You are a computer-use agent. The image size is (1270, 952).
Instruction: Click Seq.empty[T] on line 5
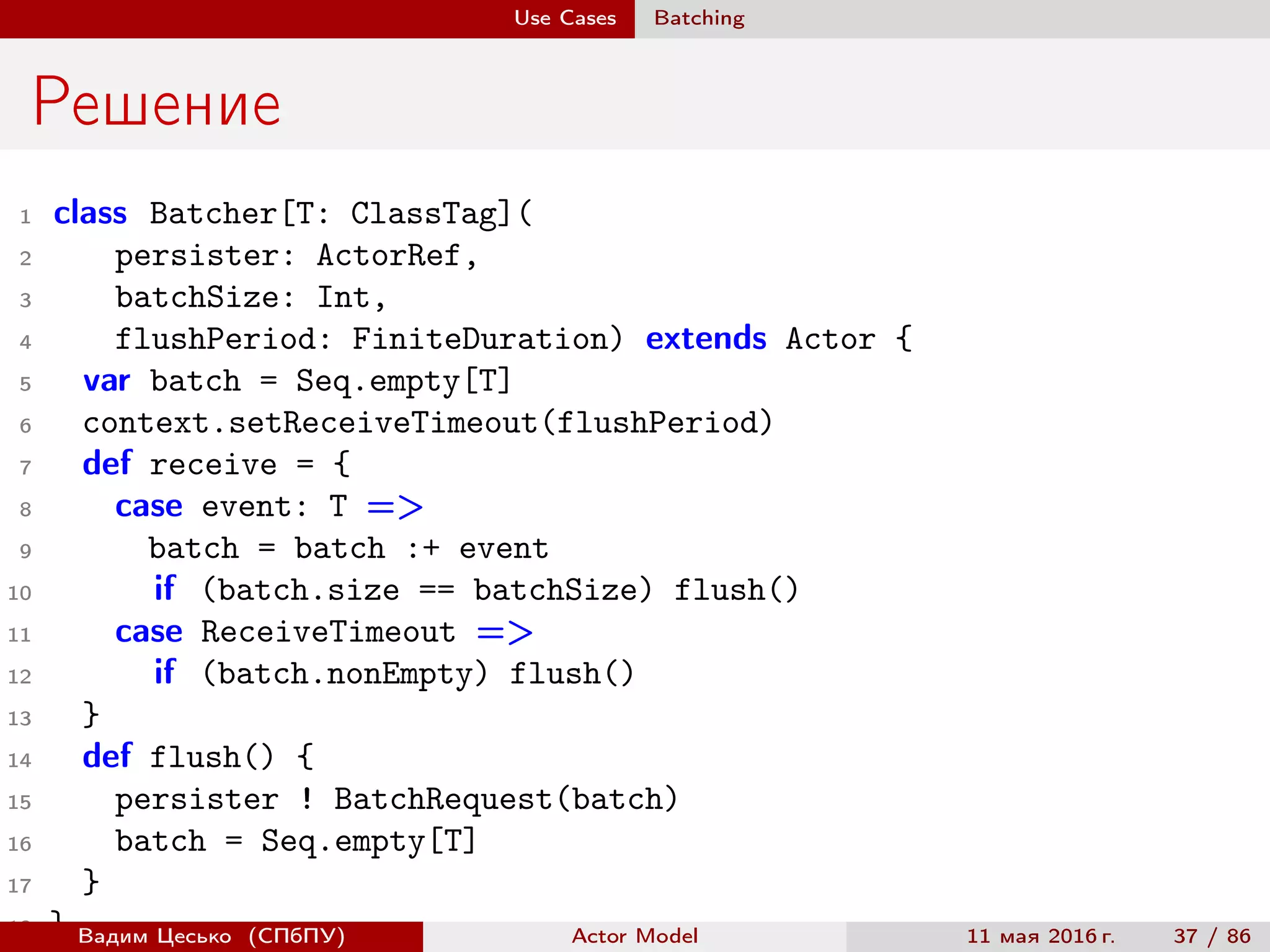(x=403, y=381)
